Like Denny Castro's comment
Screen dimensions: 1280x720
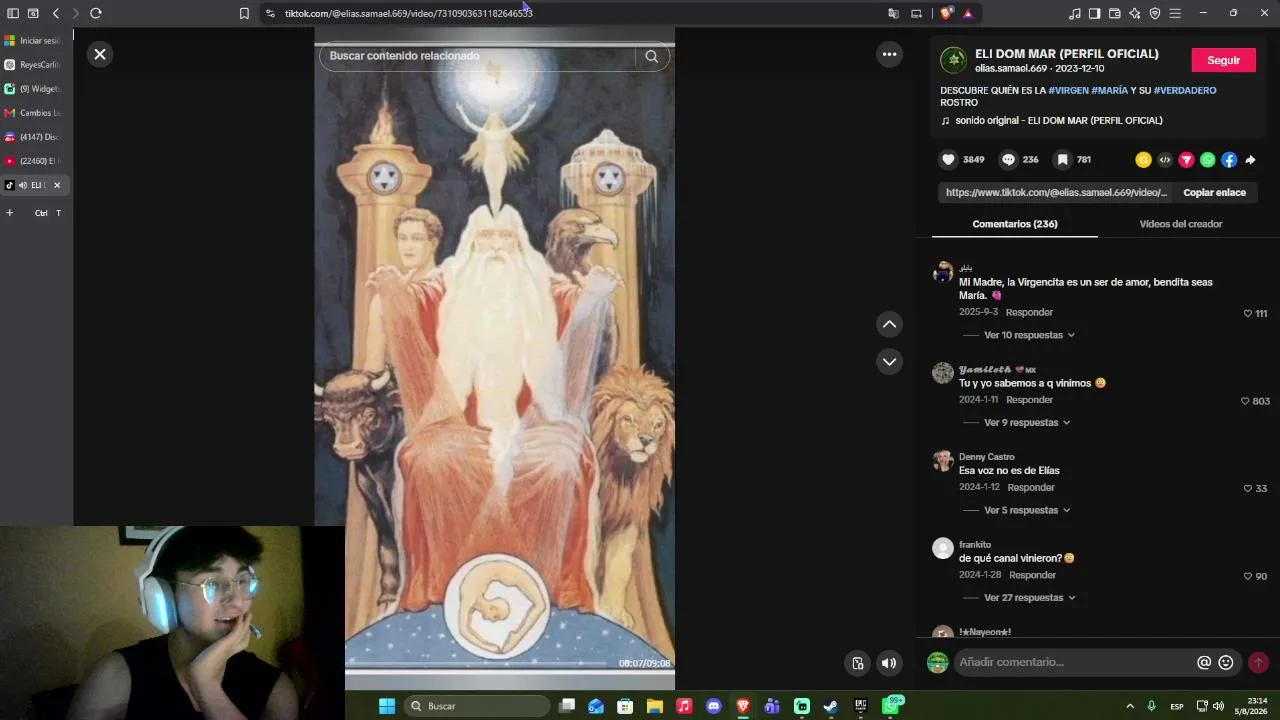(1247, 488)
